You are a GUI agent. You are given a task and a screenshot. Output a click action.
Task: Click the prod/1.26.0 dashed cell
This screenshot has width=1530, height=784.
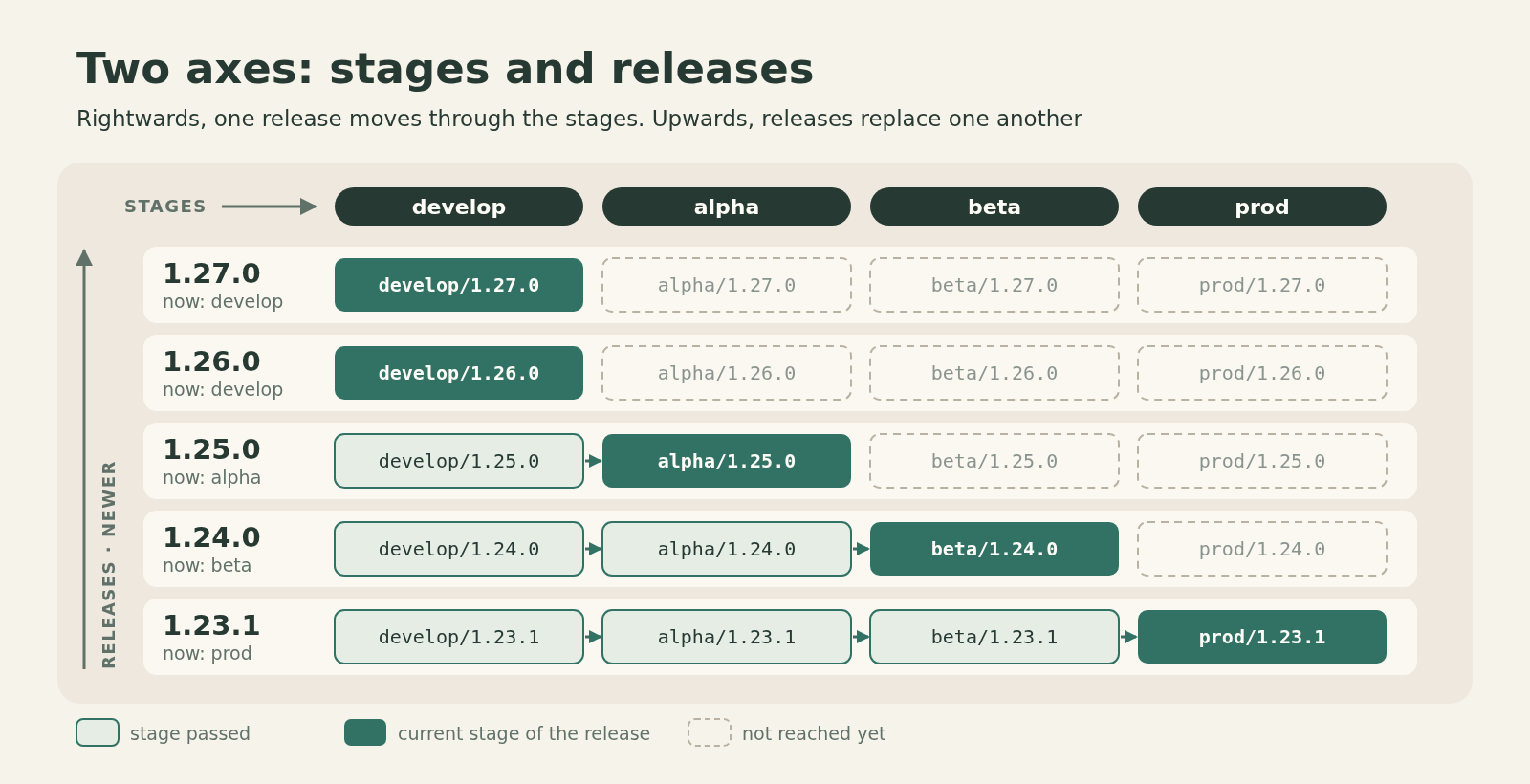tap(1262, 373)
